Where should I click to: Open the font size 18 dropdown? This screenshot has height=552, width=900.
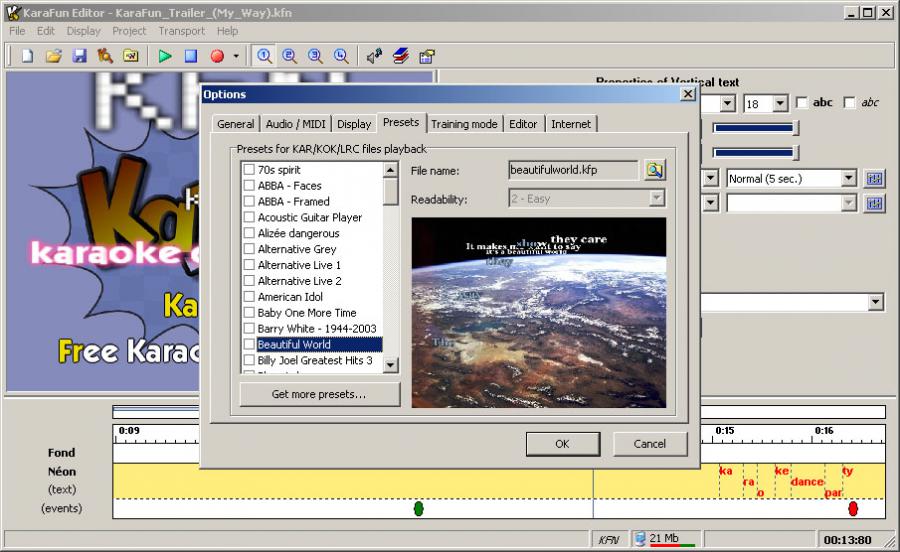779,103
